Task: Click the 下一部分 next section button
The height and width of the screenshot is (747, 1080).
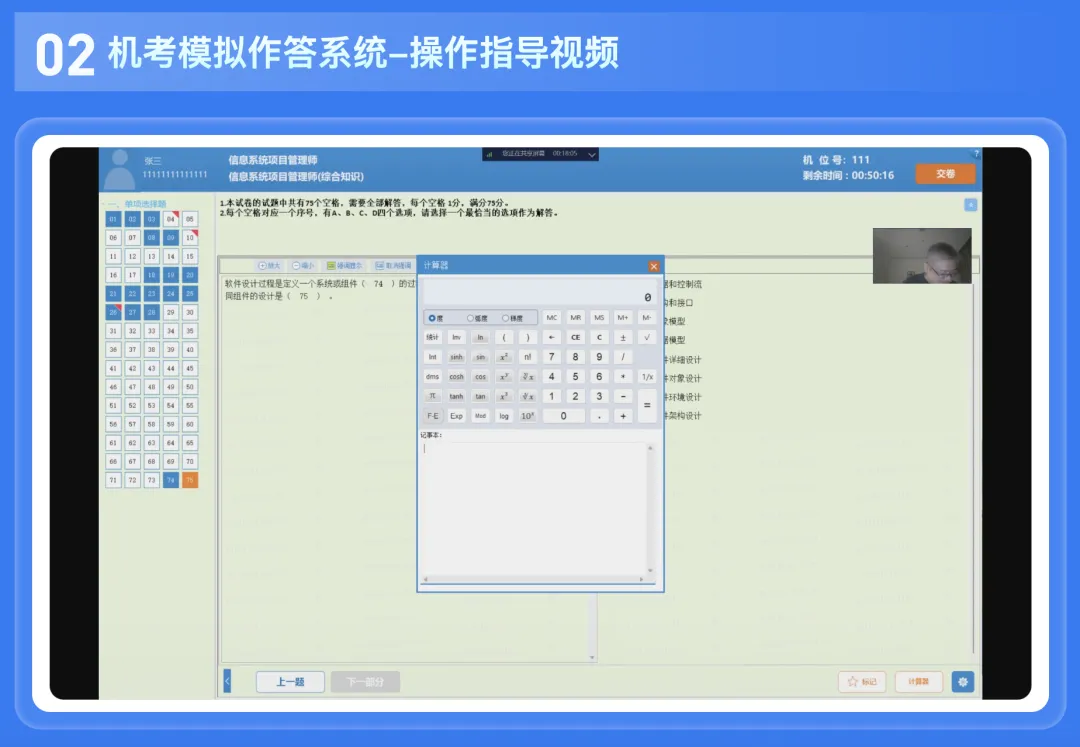Action: click(x=365, y=682)
